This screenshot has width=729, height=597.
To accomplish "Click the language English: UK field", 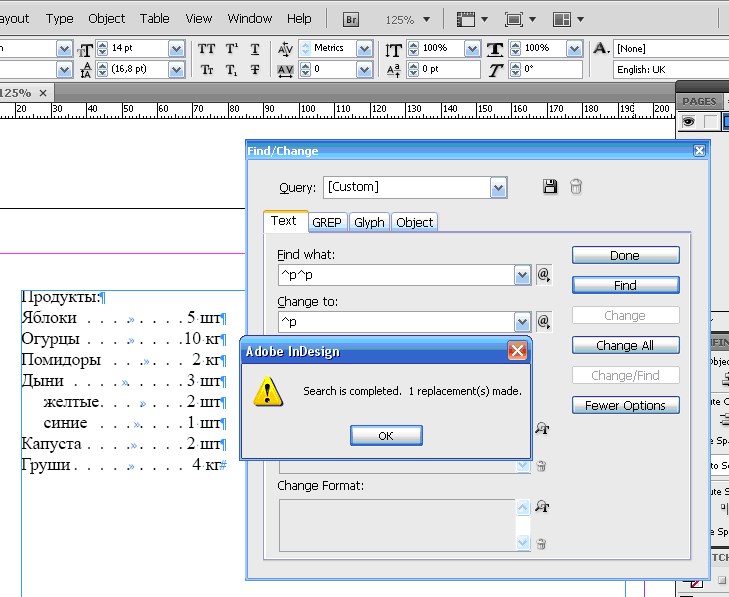I will tap(670, 70).
